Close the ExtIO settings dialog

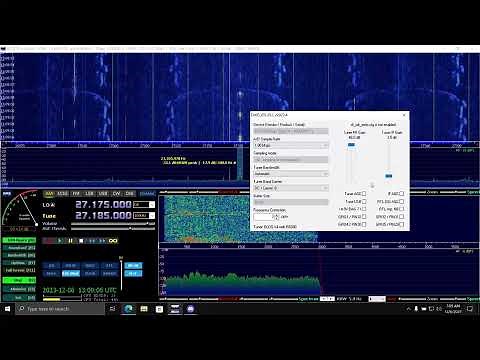point(404,115)
